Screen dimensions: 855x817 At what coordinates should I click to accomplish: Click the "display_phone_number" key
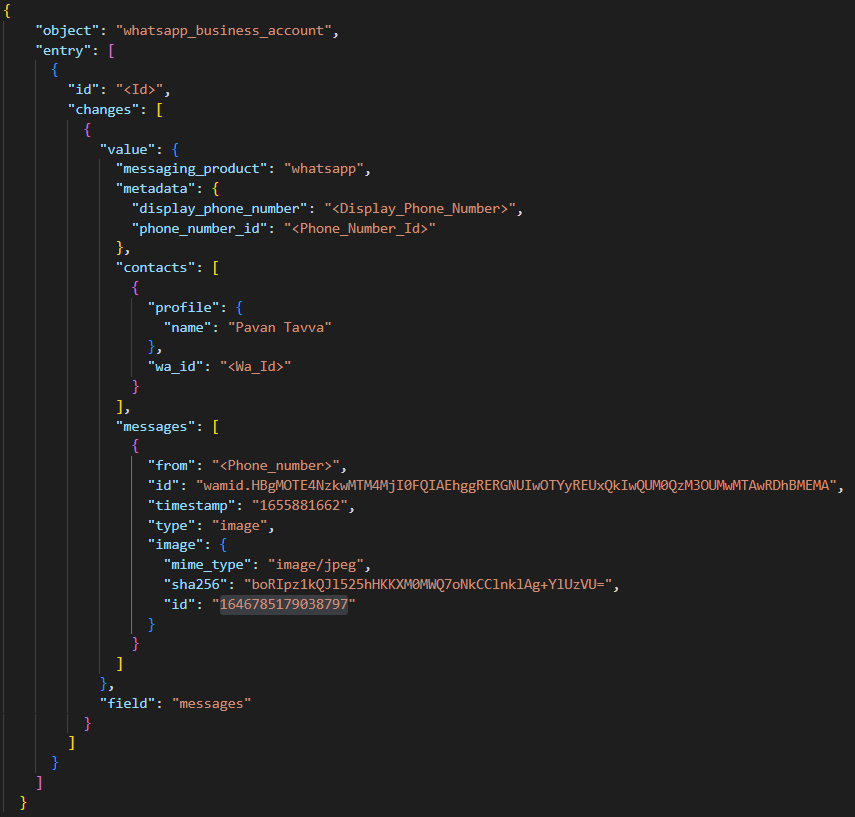(220, 209)
